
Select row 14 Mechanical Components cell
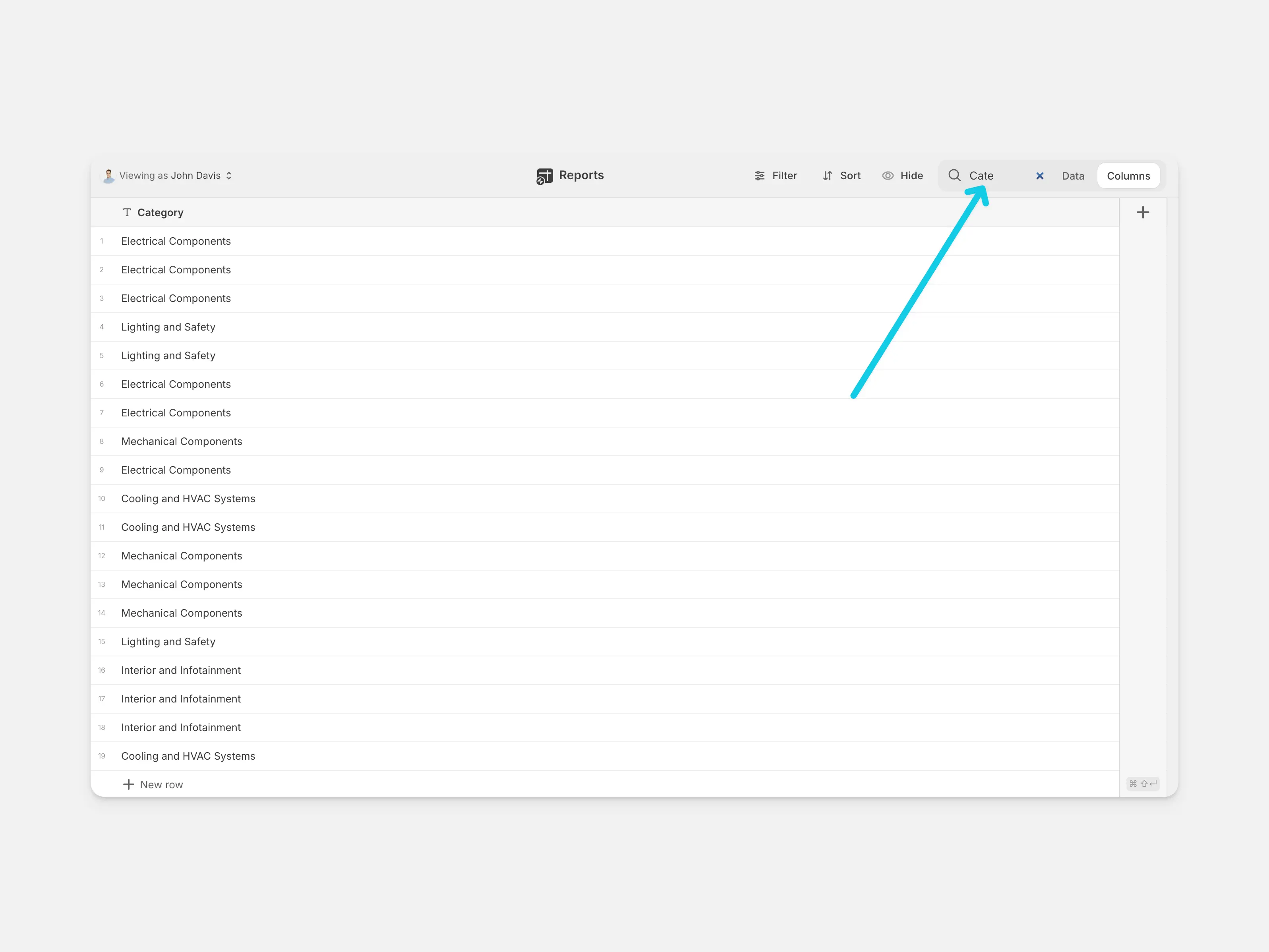[605, 613]
